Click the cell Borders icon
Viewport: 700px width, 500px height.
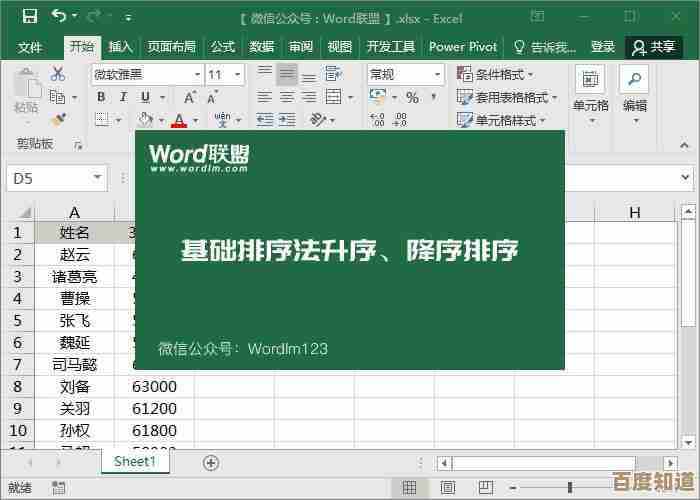103,119
